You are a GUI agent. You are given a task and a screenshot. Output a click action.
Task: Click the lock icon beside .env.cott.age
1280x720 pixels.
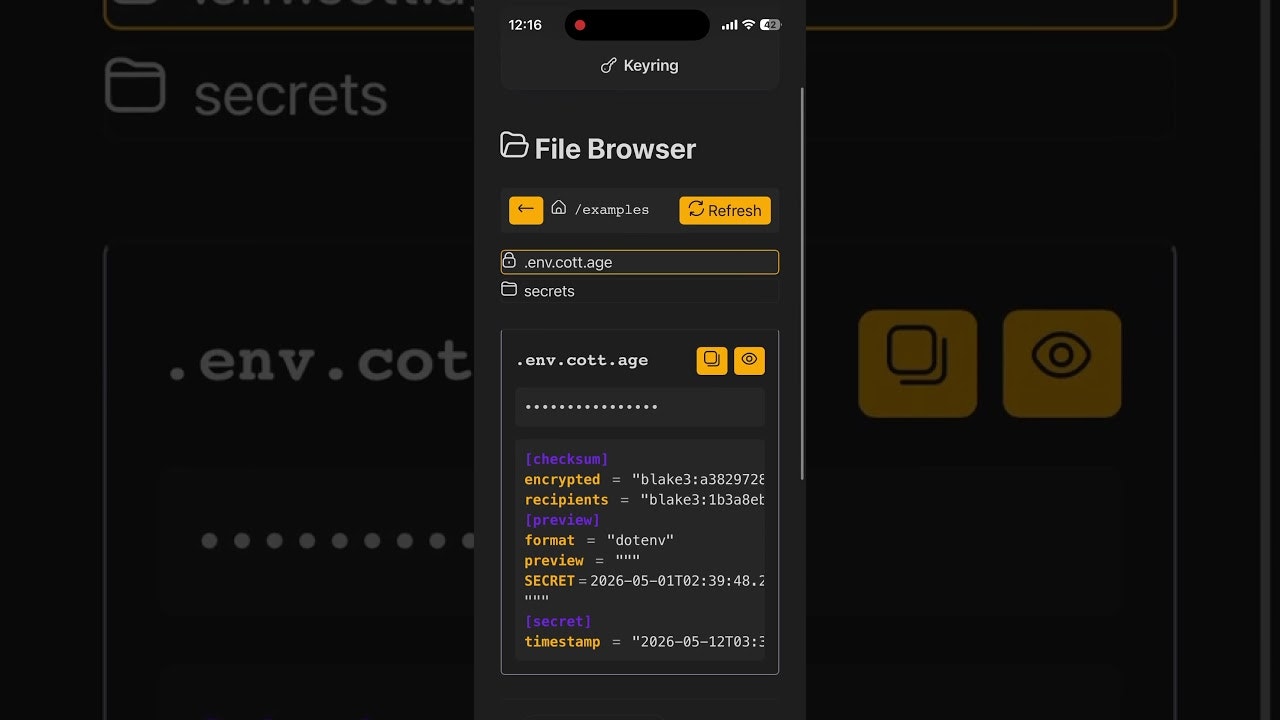click(x=509, y=260)
